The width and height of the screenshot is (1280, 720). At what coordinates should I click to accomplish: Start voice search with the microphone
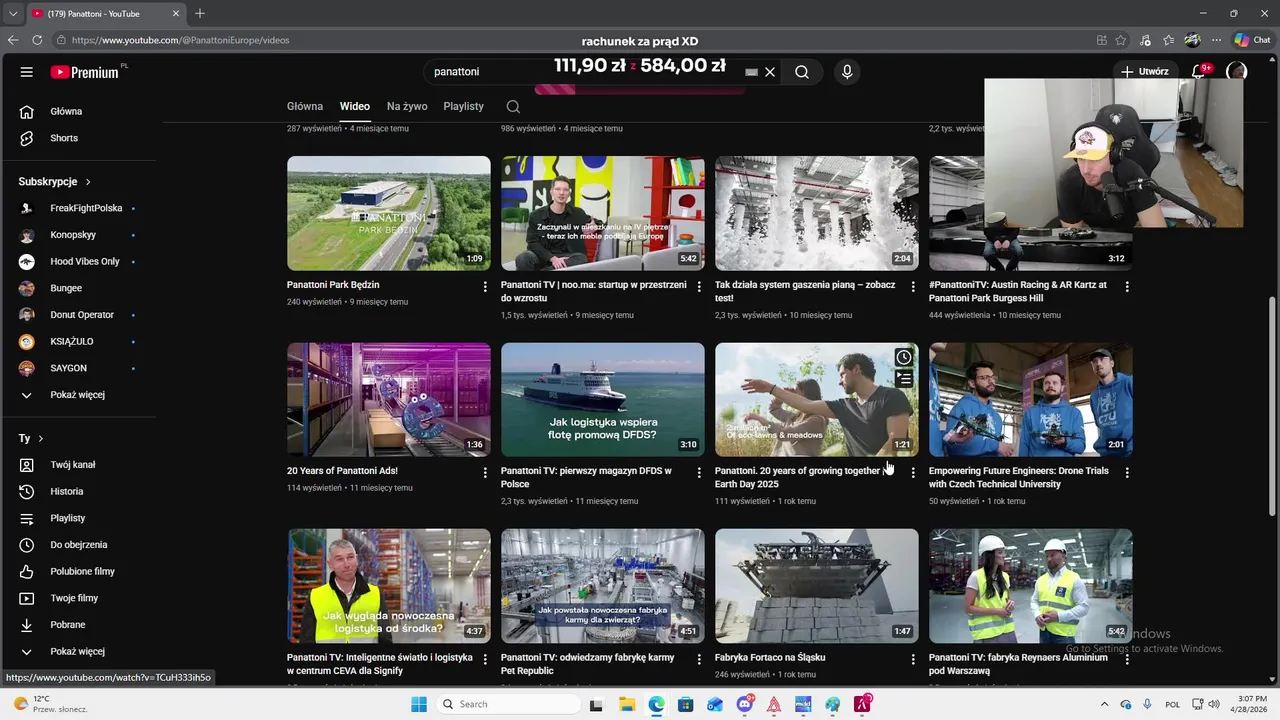[847, 72]
